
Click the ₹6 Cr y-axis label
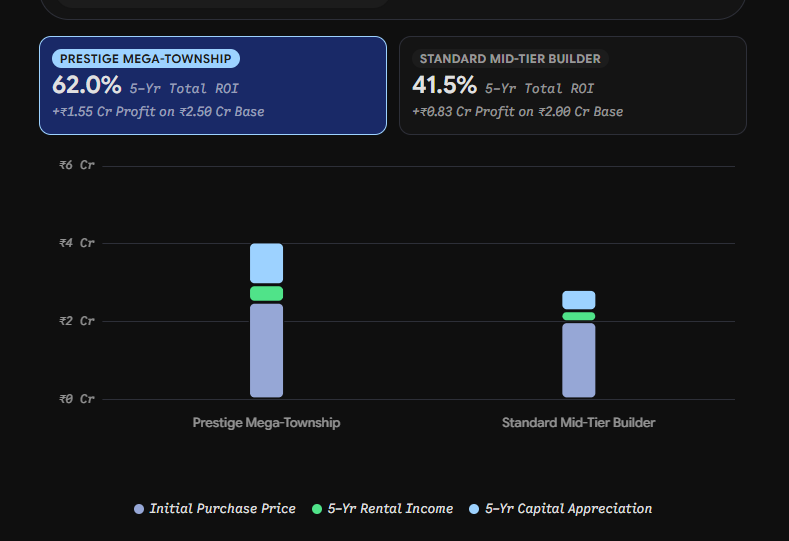[x=77, y=165]
